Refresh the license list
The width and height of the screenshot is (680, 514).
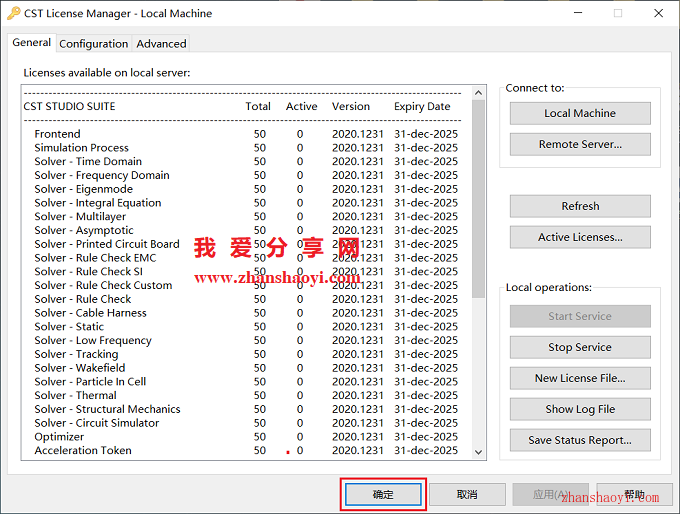point(580,206)
